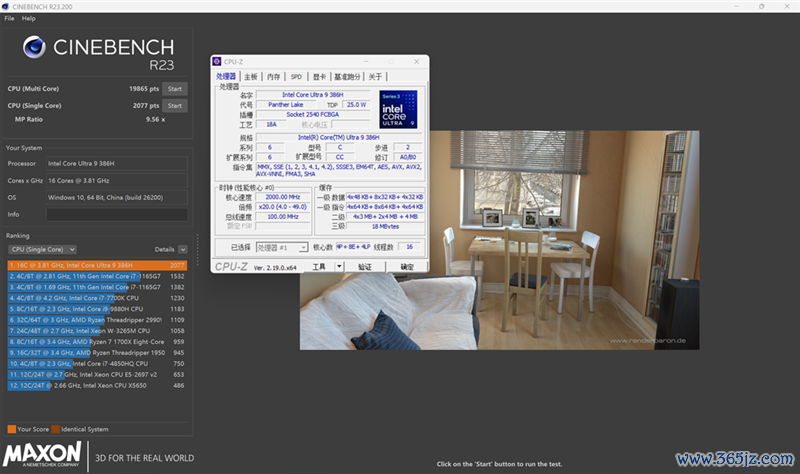Switch to CPU-Z 关于 tab
800x474 pixels.
[375, 77]
